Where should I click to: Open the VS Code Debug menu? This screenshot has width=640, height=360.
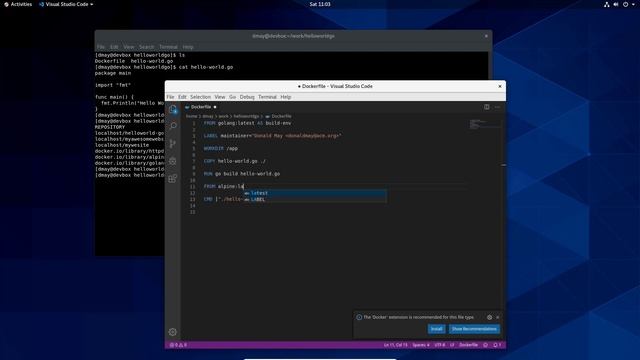247,97
